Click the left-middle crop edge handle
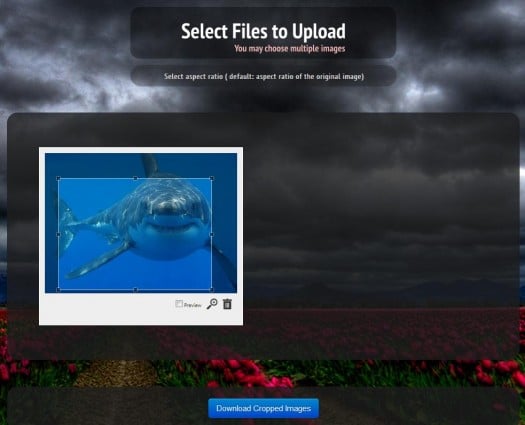The width and height of the screenshot is (525, 425). point(59,234)
